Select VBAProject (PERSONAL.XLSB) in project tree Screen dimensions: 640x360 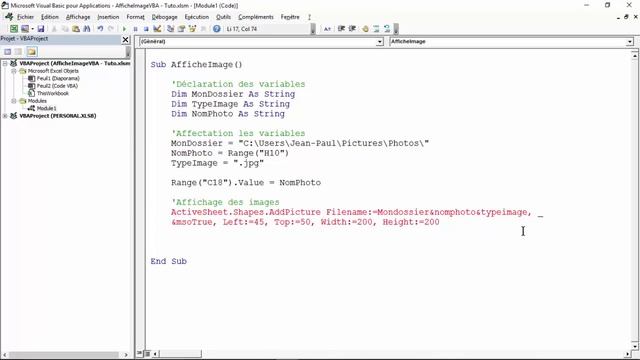click(58, 116)
